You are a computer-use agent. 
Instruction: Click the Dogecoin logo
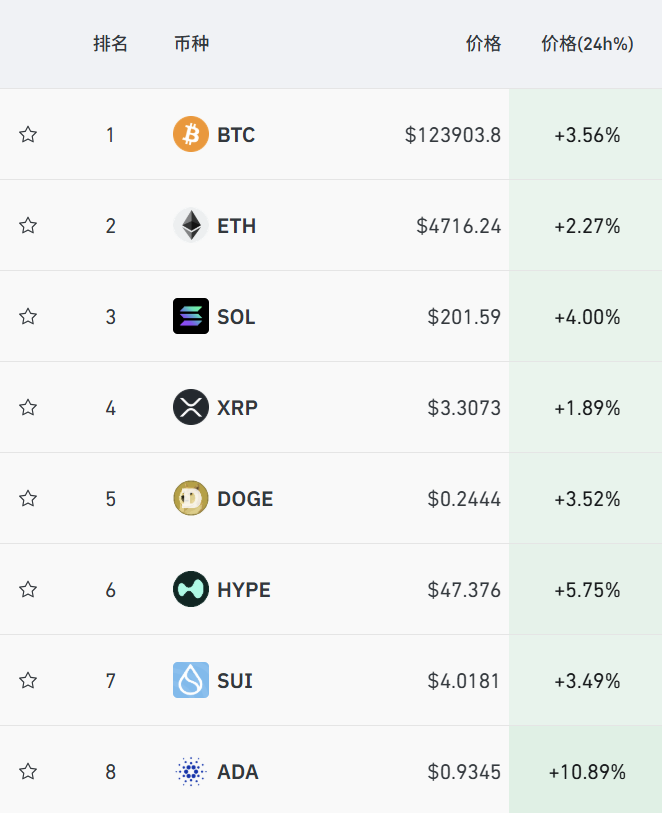190,498
